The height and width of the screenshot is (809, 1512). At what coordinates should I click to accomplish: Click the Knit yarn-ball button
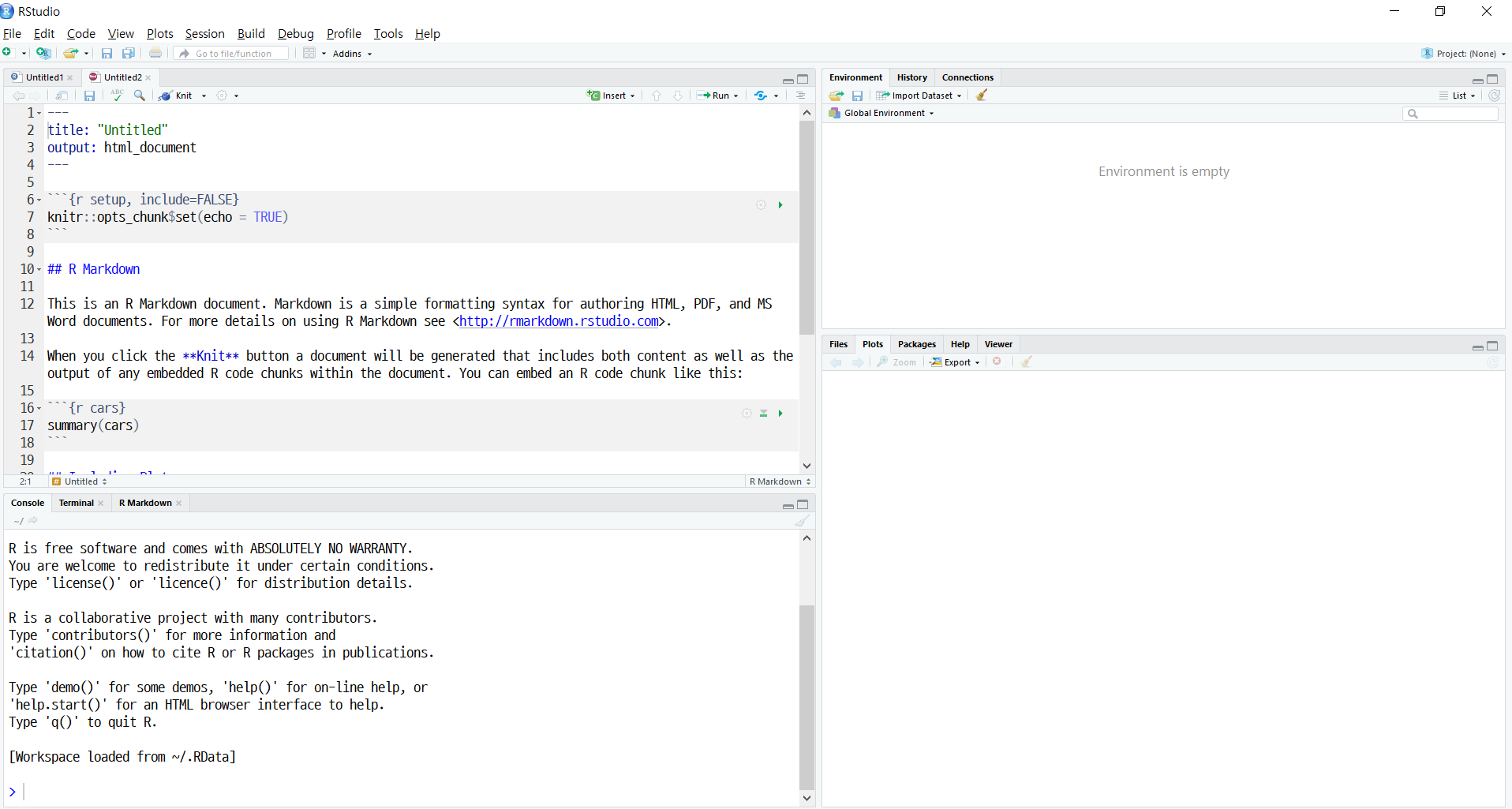tap(176, 96)
